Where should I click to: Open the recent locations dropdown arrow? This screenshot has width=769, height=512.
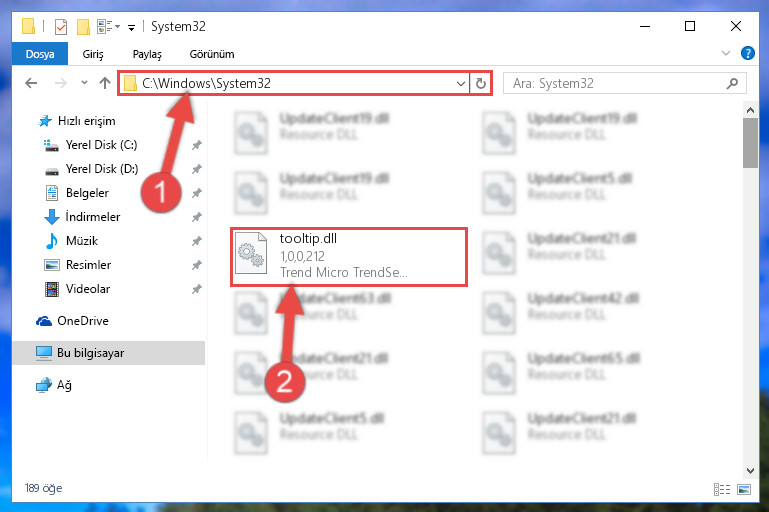pos(84,83)
